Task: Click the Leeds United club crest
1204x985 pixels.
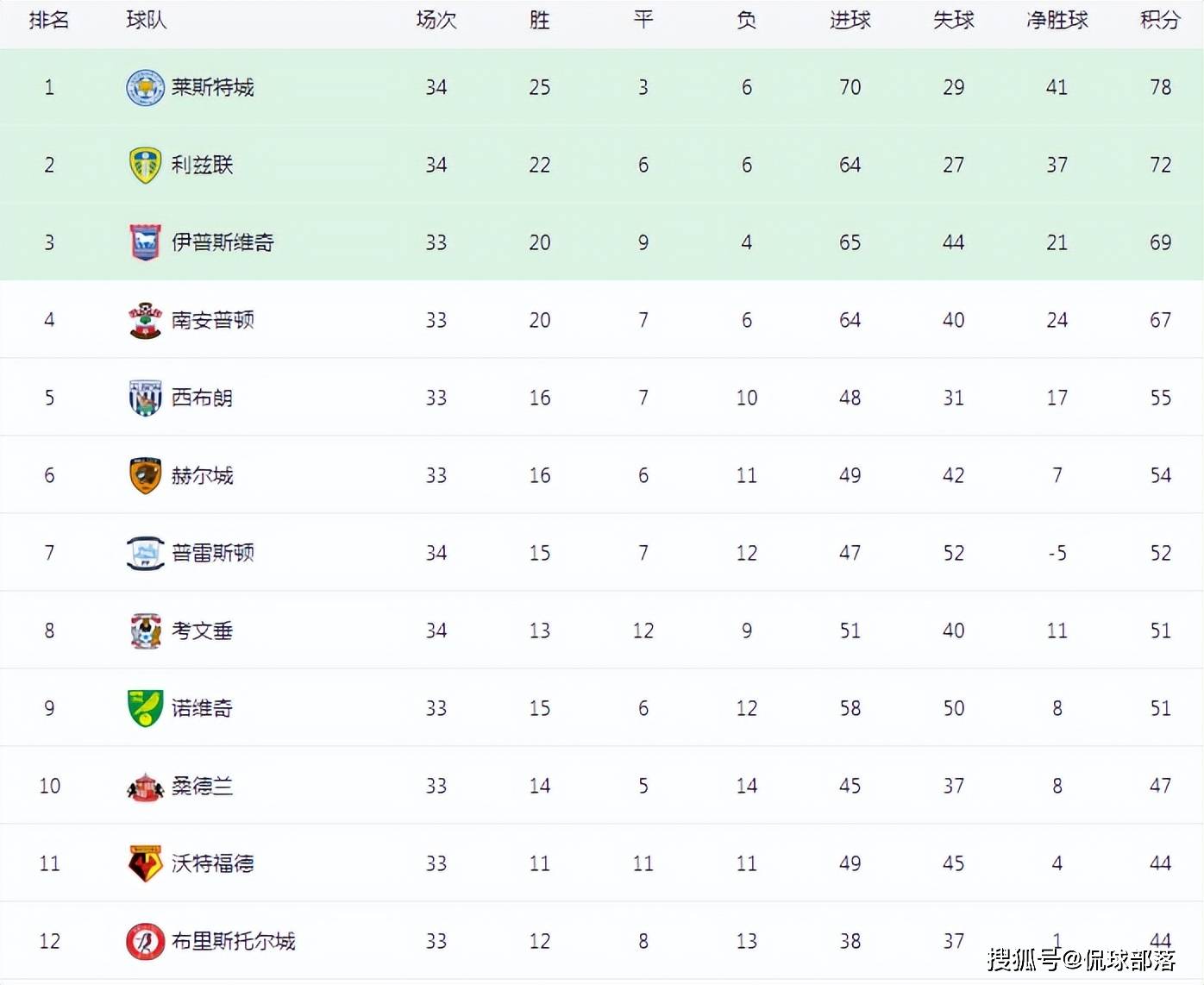Action: click(145, 165)
